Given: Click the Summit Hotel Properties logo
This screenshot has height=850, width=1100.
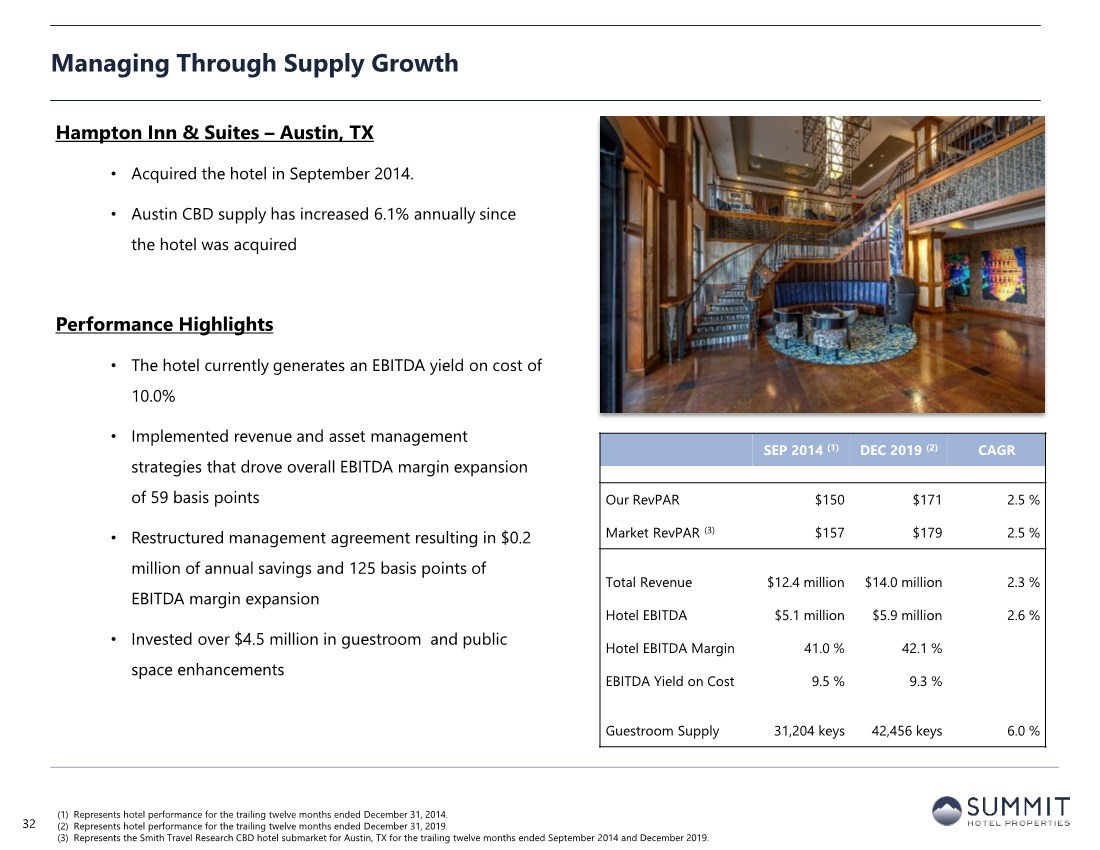Looking at the screenshot, I should tap(1001, 811).
